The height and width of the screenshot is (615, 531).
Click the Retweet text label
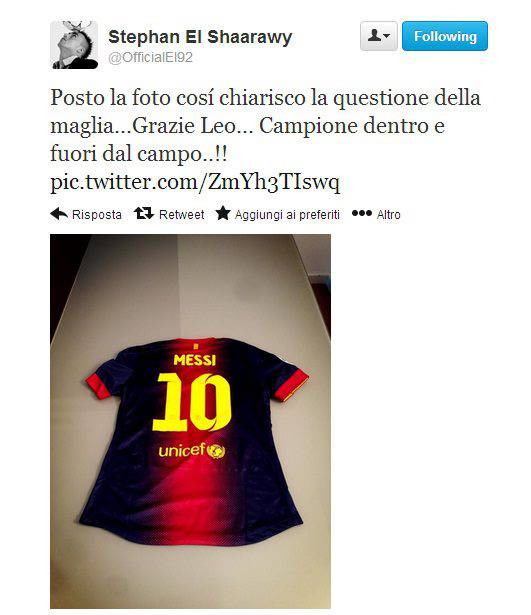tap(182, 215)
